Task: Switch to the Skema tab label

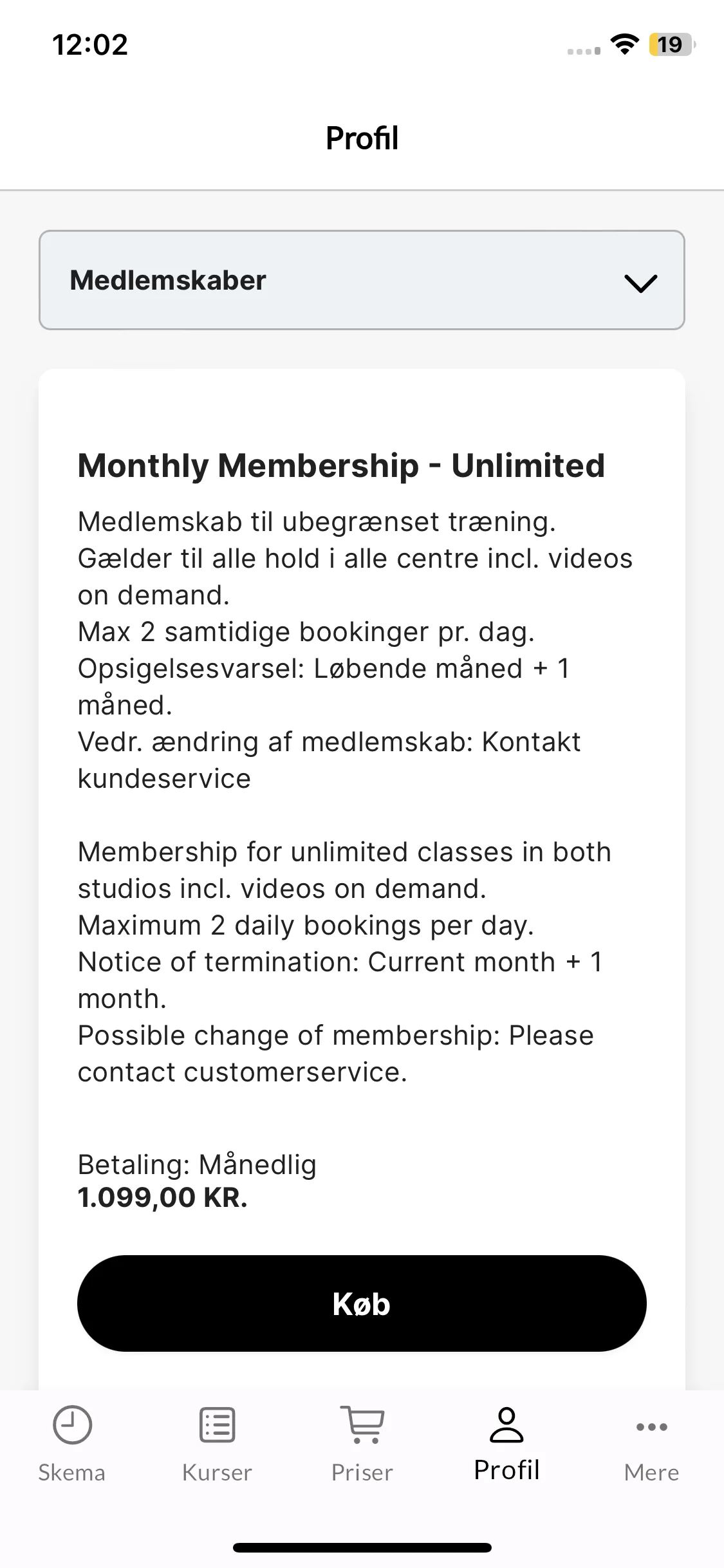Action: click(x=72, y=1473)
